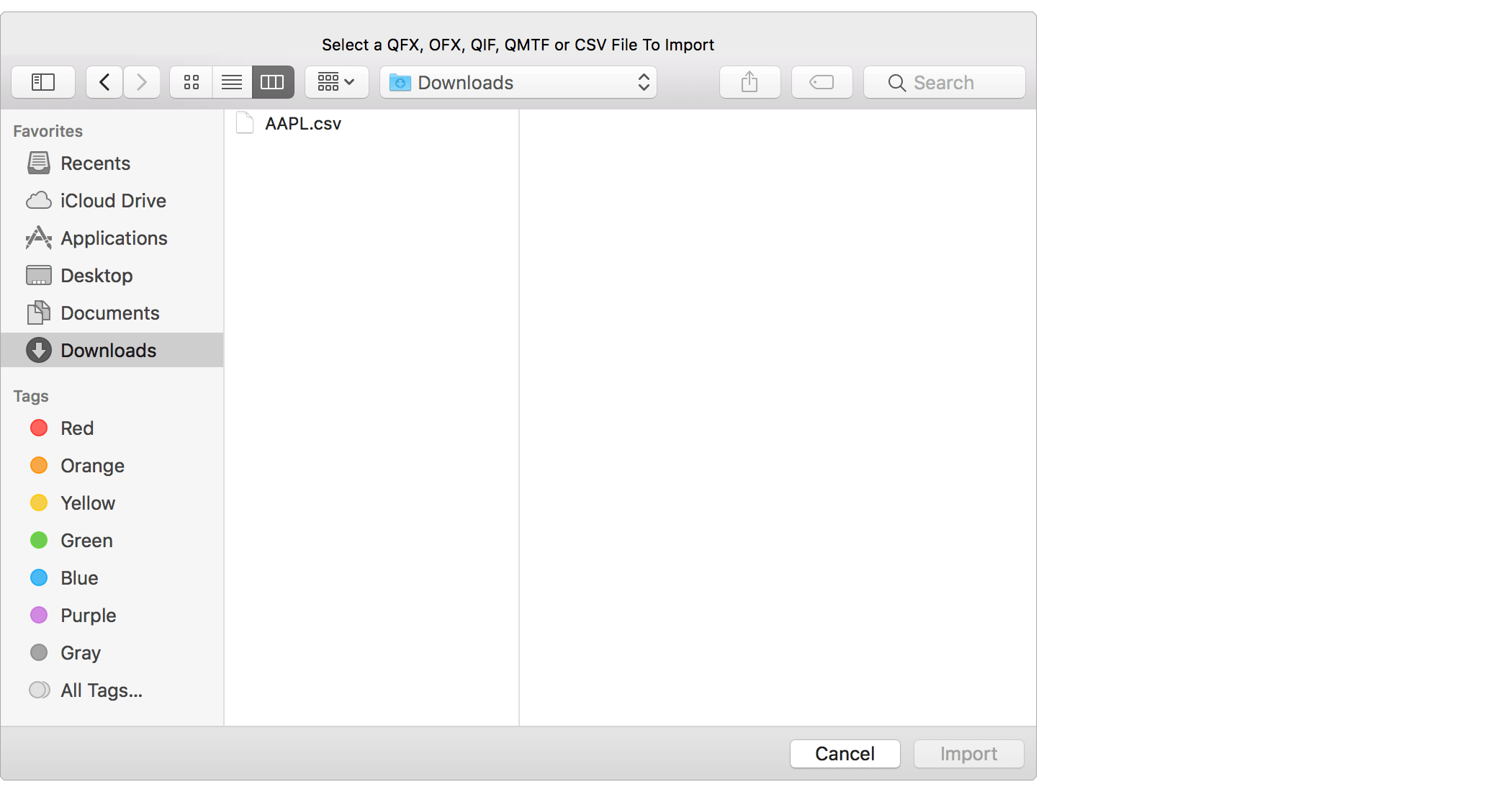Click the Import button
The image size is (1512, 792).
tap(968, 754)
